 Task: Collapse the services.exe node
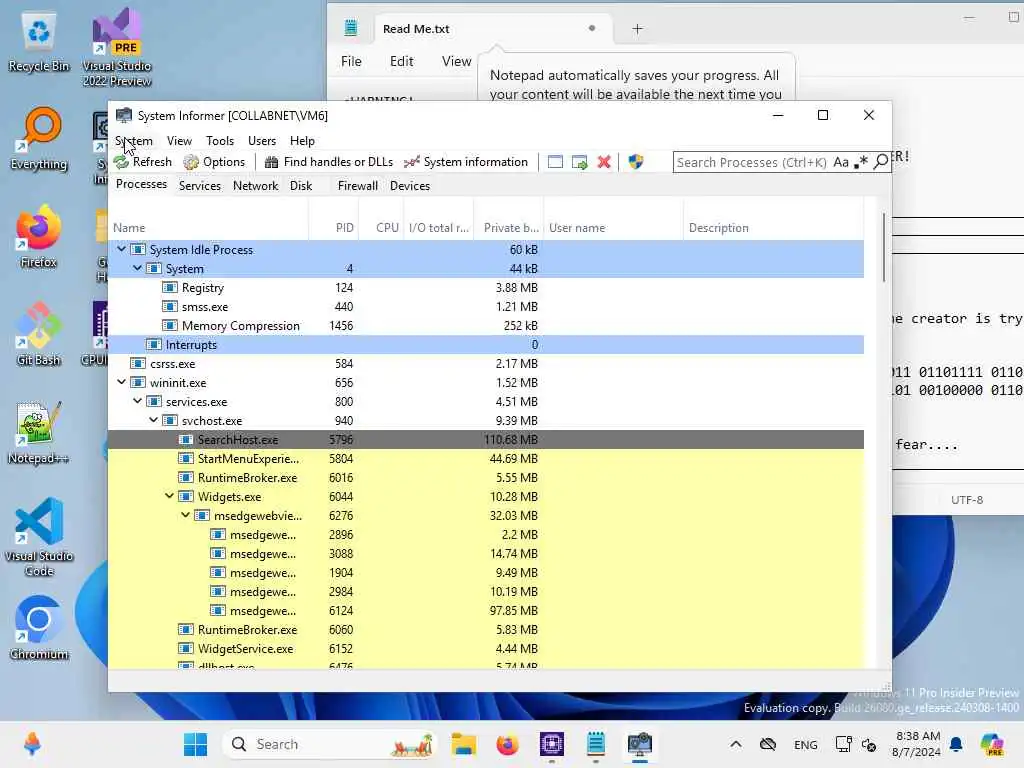[137, 401]
